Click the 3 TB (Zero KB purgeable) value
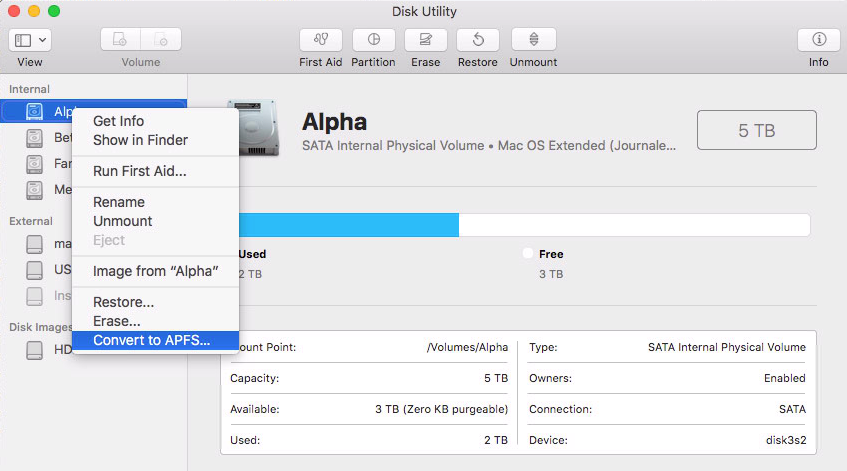Screen dimensions: 847x471 pos(441,409)
